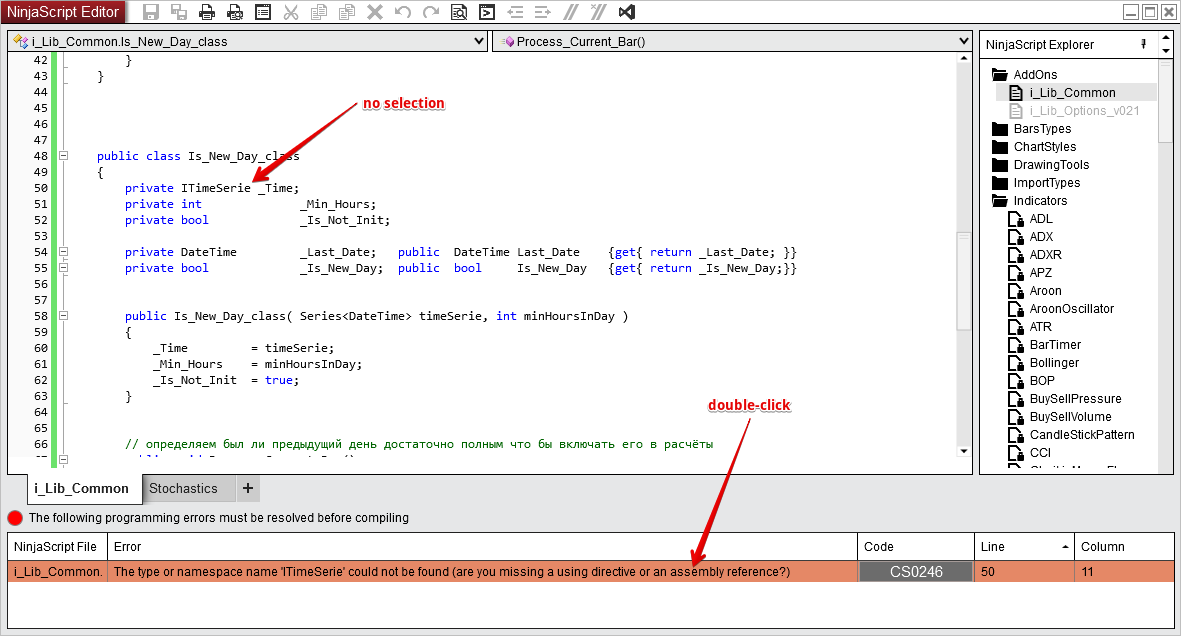
Task: Select the 'ITimeSerie' could not be found error text
Action: tap(452, 572)
